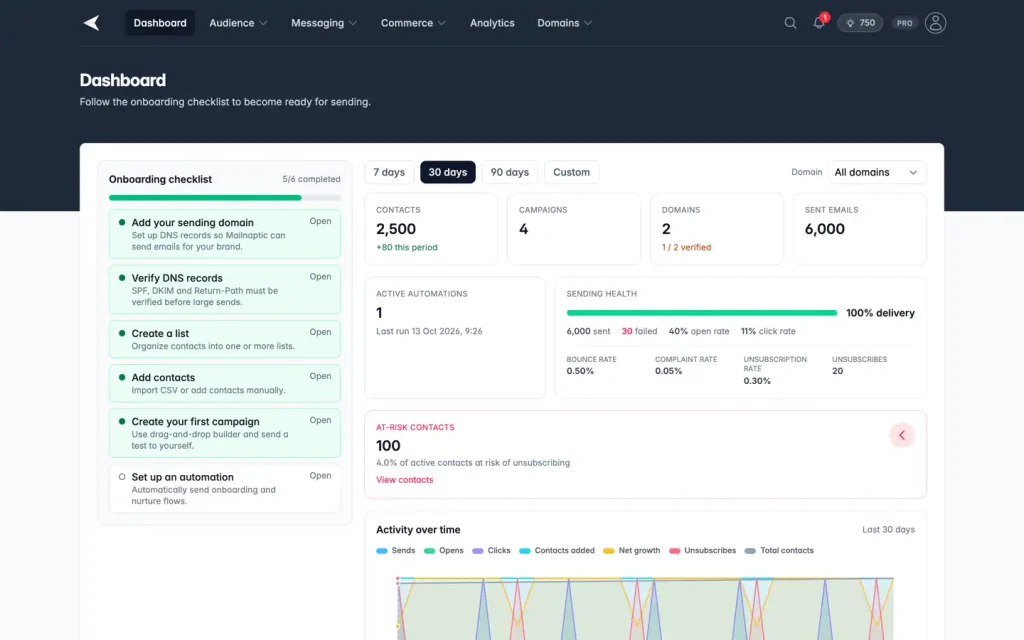Toggle the Total contacts legend item
Viewport: 1024px width, 640px height.
[779, 551]
